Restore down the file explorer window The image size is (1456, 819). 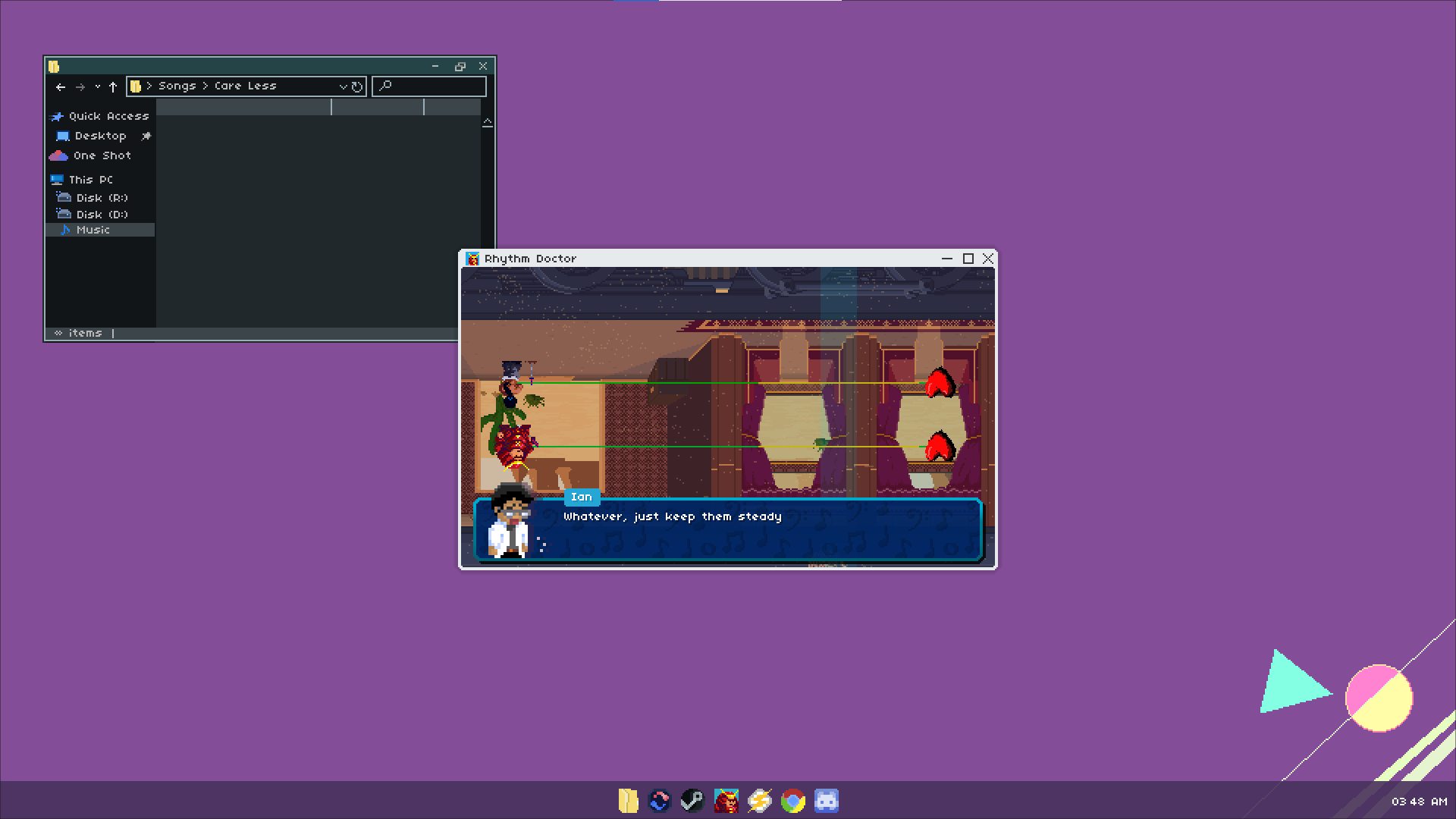point(460,67)
